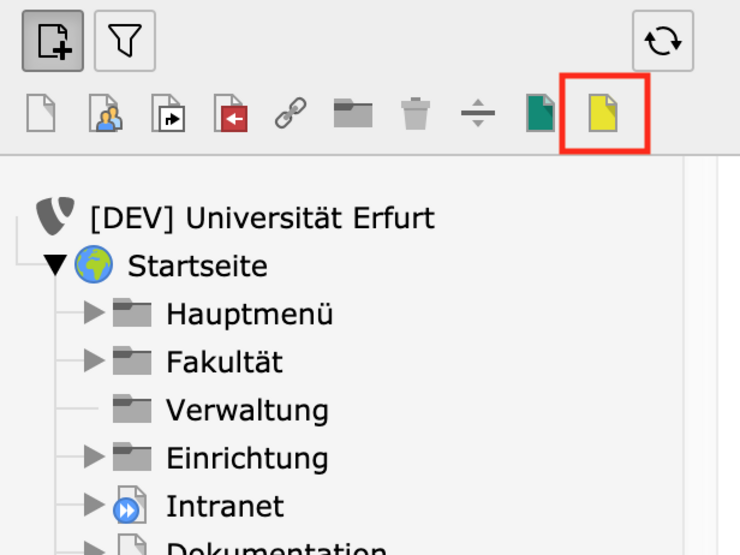
Task: Collapse the Startseite tree node
Action: click(x=55, y=266)
